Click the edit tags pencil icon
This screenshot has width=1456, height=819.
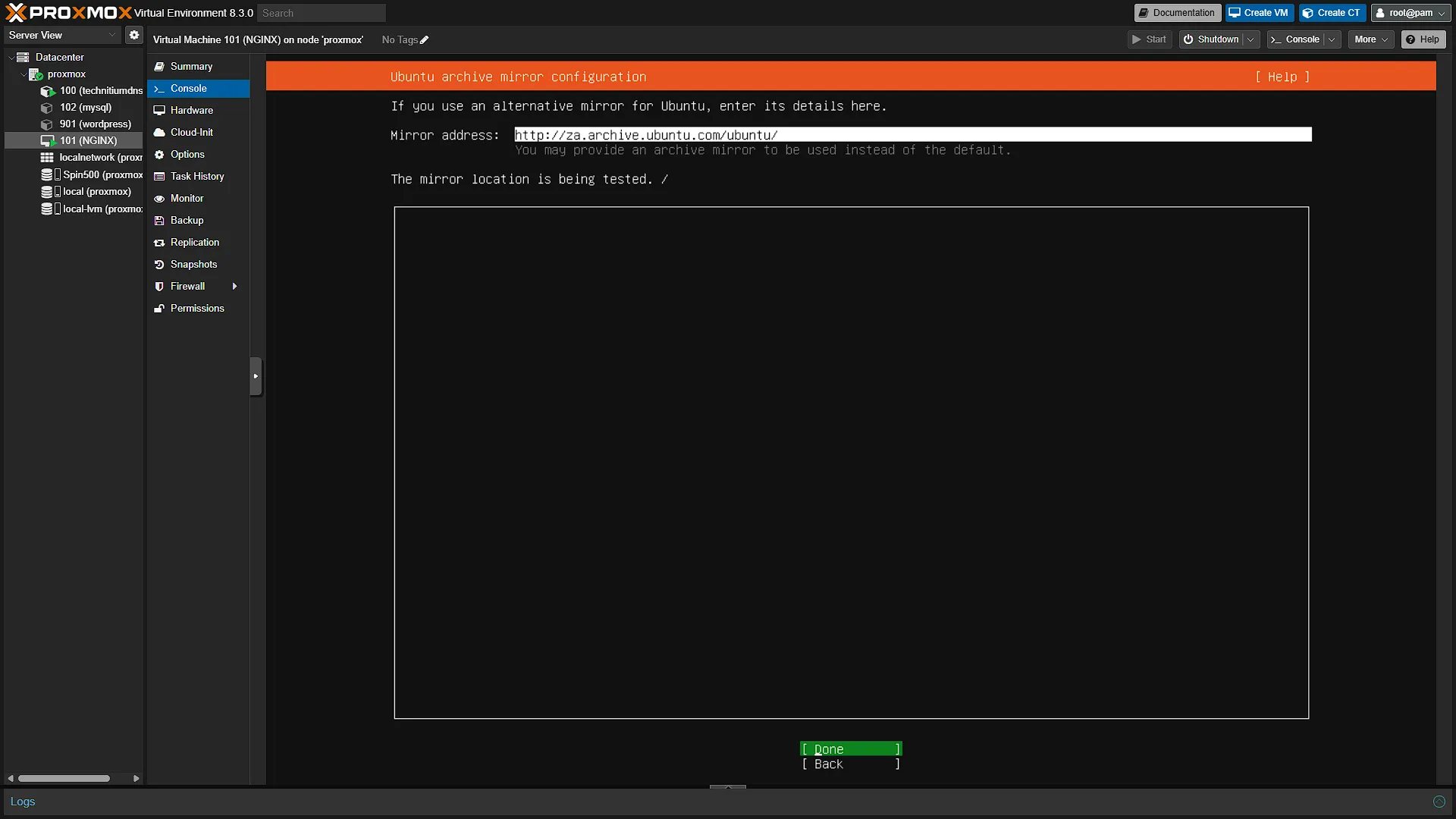pyautogui.click(x=424, y=40)
